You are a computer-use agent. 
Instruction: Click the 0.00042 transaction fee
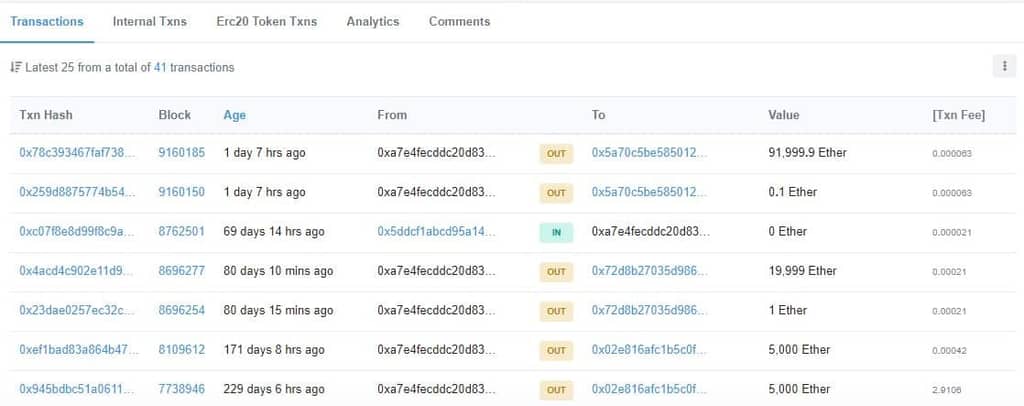(950, 351)
